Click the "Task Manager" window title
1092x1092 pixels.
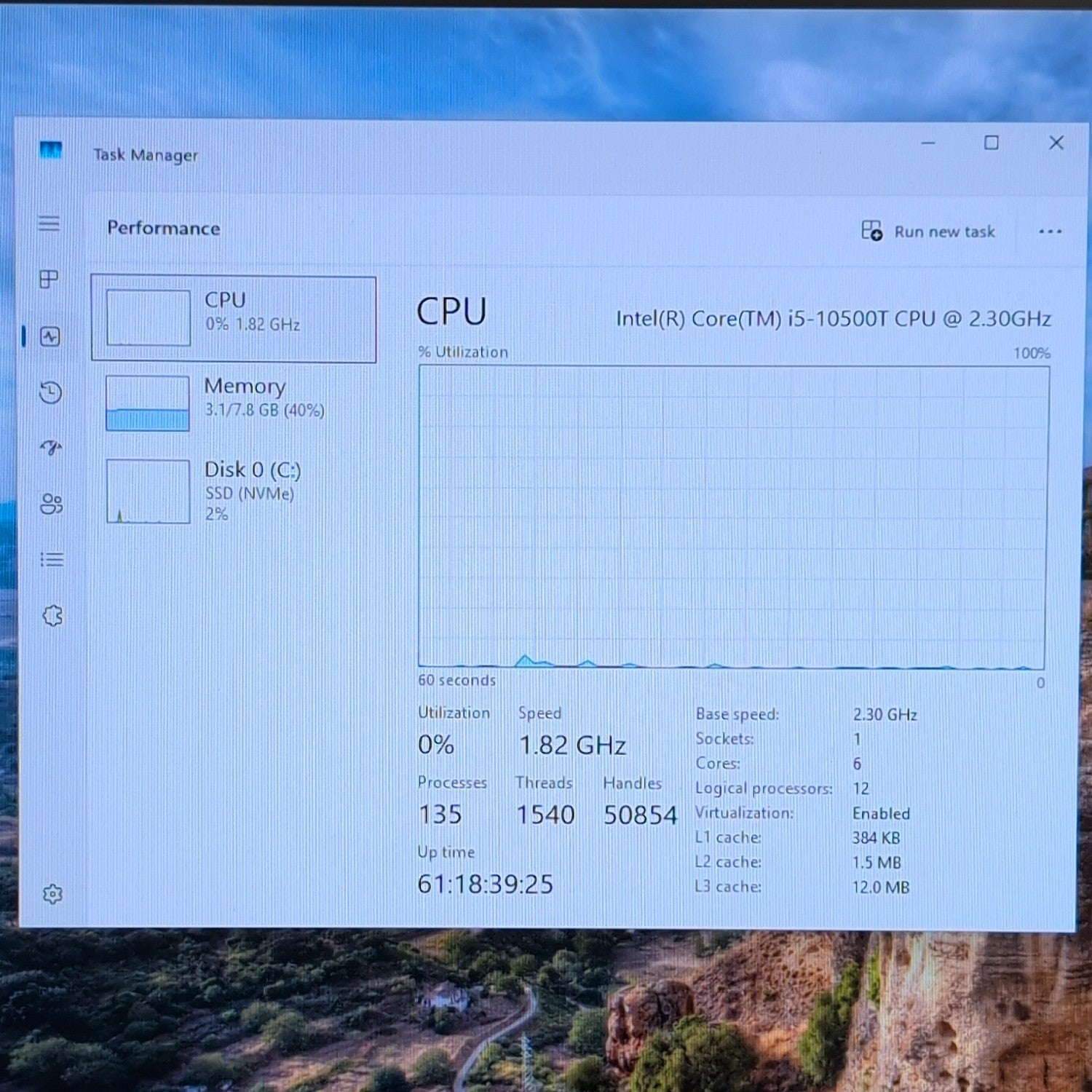(146, 155)
